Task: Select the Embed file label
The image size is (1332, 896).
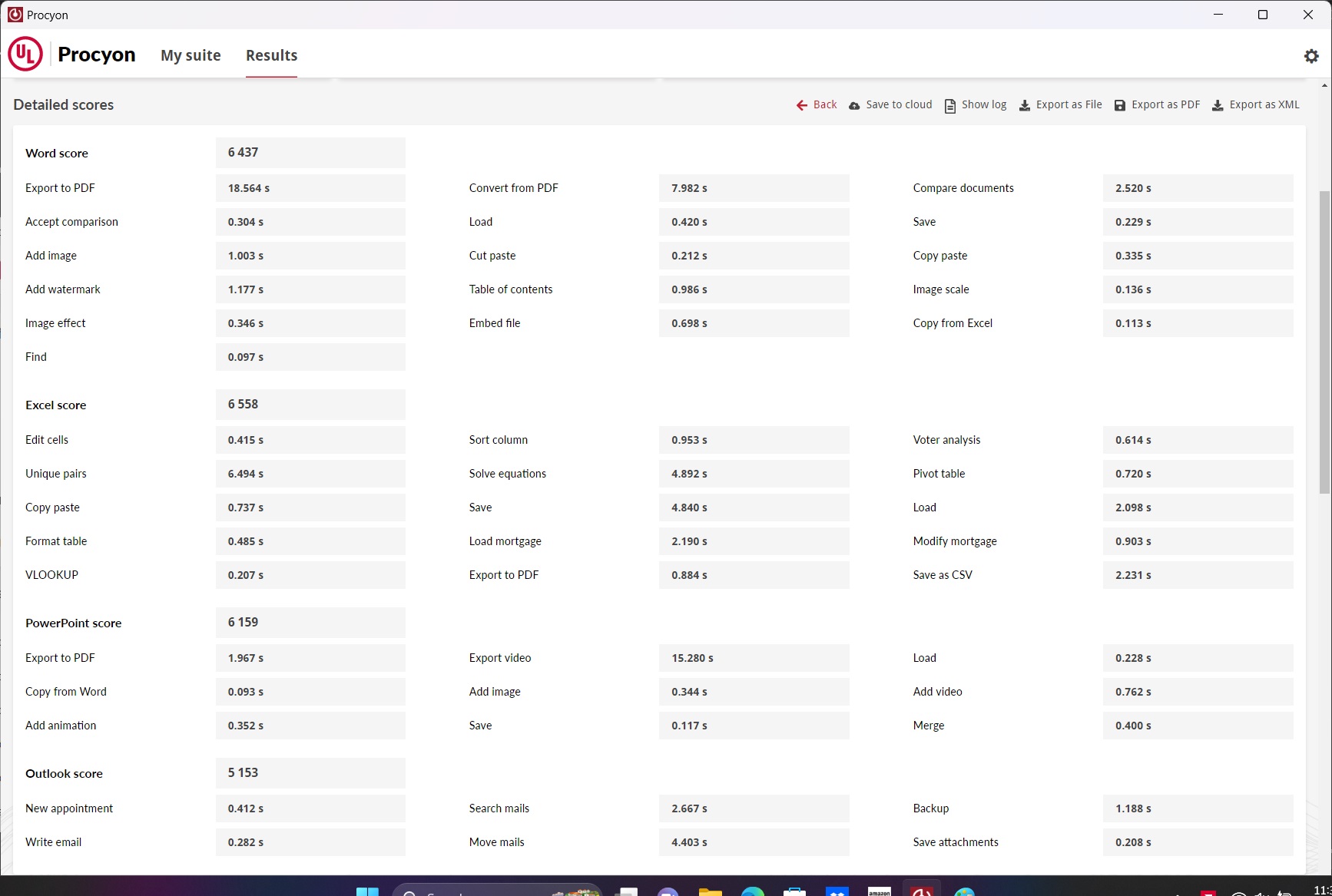Action: pos(495,323)
